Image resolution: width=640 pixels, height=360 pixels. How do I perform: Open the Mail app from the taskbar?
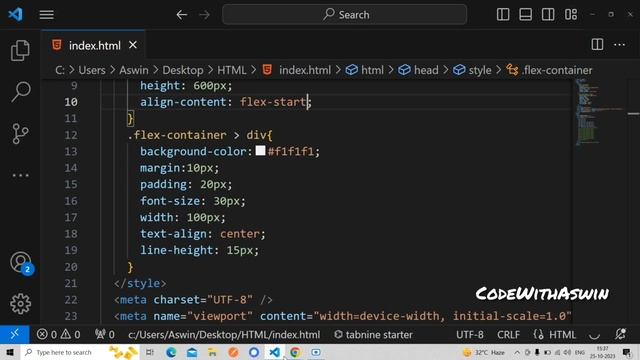point(192,352)
